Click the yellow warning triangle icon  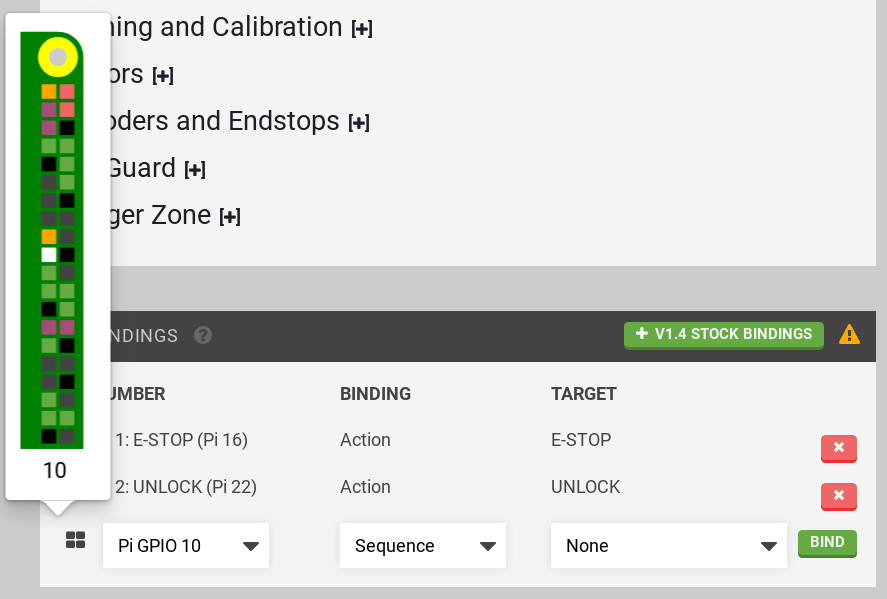[x=849, y=335]
